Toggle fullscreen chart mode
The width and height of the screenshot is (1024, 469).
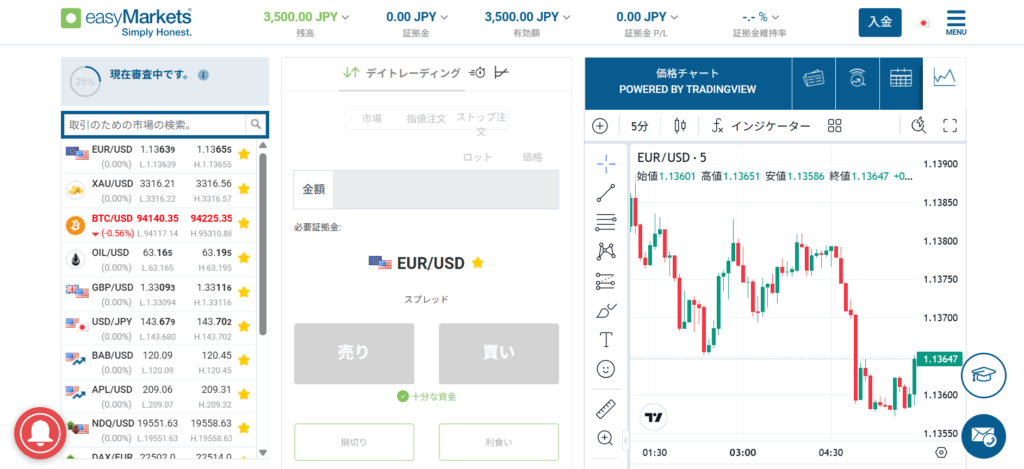coord(950,126)
